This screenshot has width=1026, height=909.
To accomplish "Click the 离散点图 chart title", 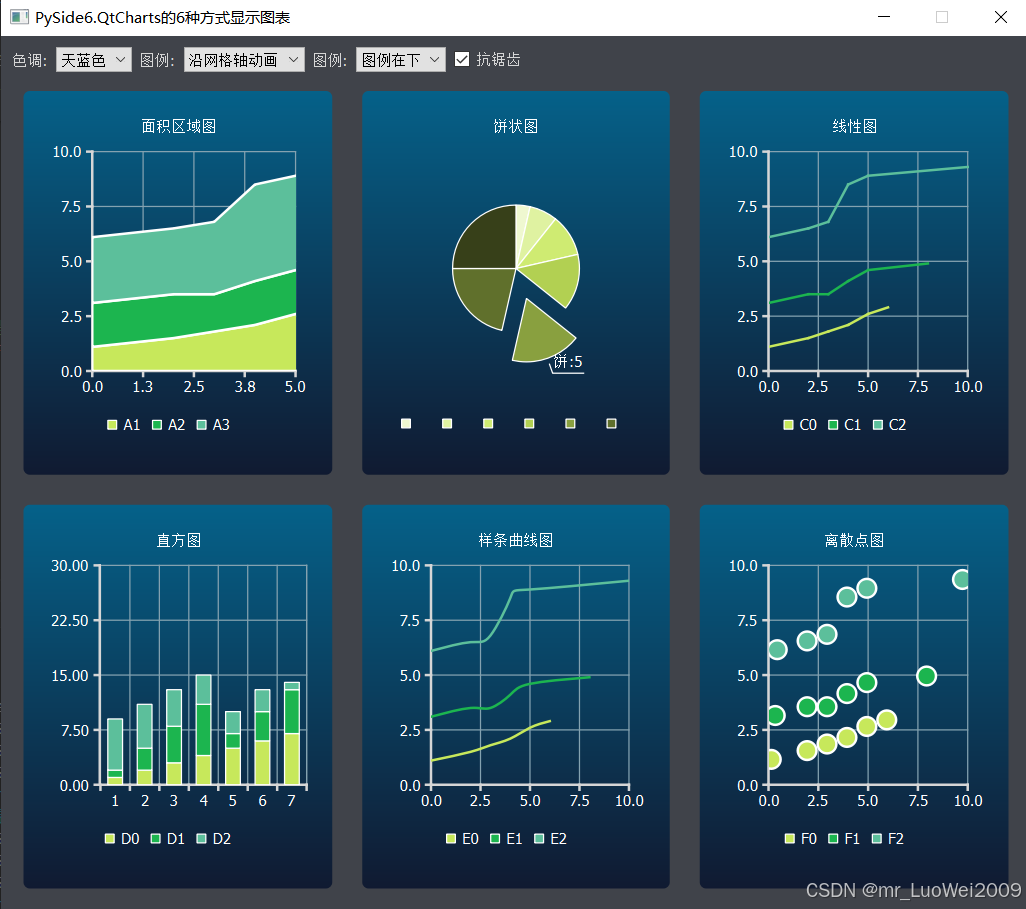I will coord(854,540).
